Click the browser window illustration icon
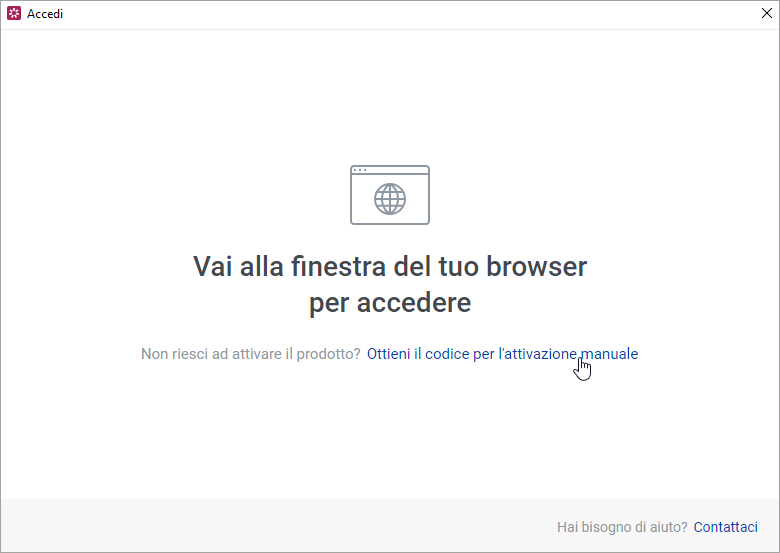 [389, 195]
